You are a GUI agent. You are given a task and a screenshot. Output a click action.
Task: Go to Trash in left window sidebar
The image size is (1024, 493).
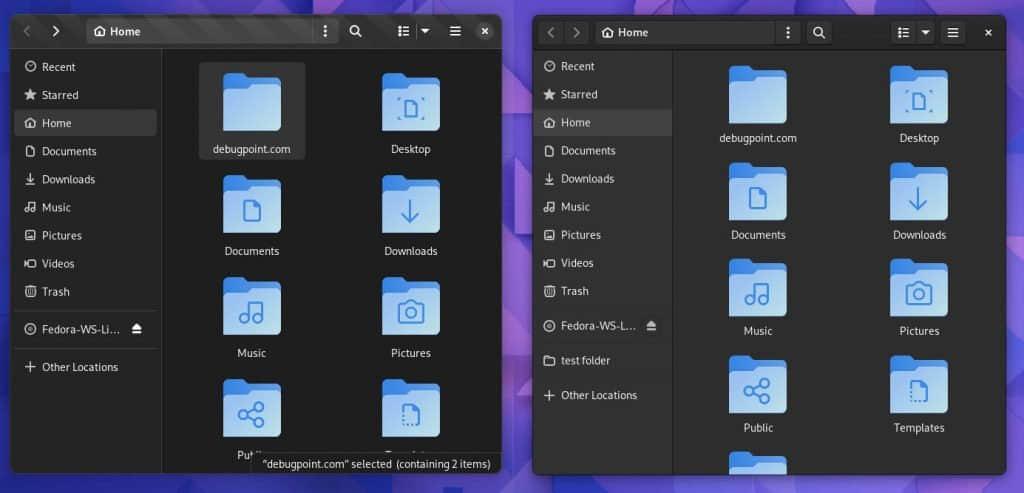click(x=56, y=292)
